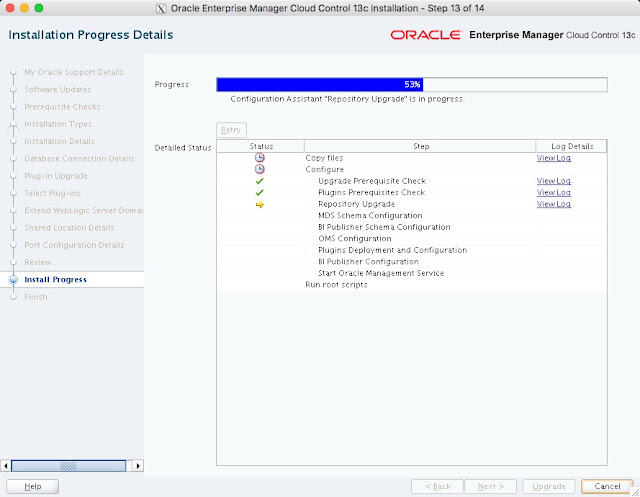The height and width of the screenshot is (497, 640).
Task: Click the Repository Upgrade row text
Action: point(356,204)
